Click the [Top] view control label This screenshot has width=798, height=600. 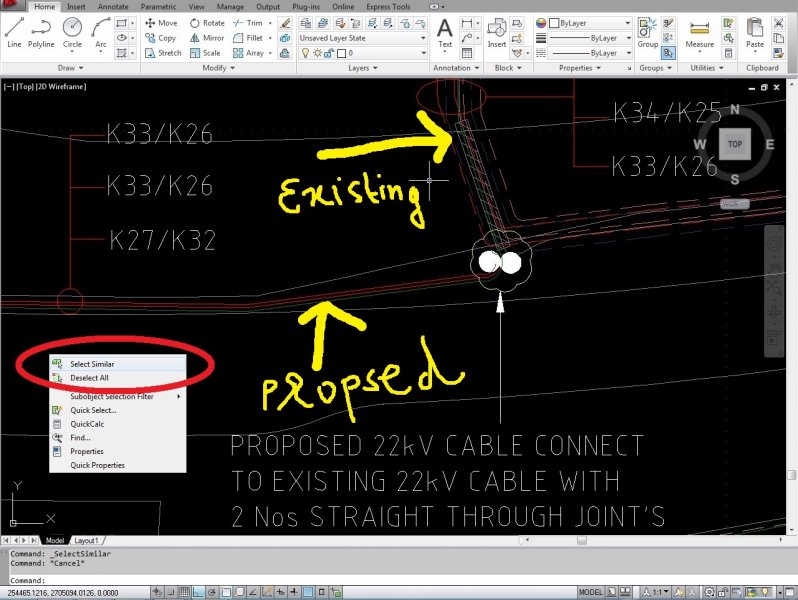(25, 87)
